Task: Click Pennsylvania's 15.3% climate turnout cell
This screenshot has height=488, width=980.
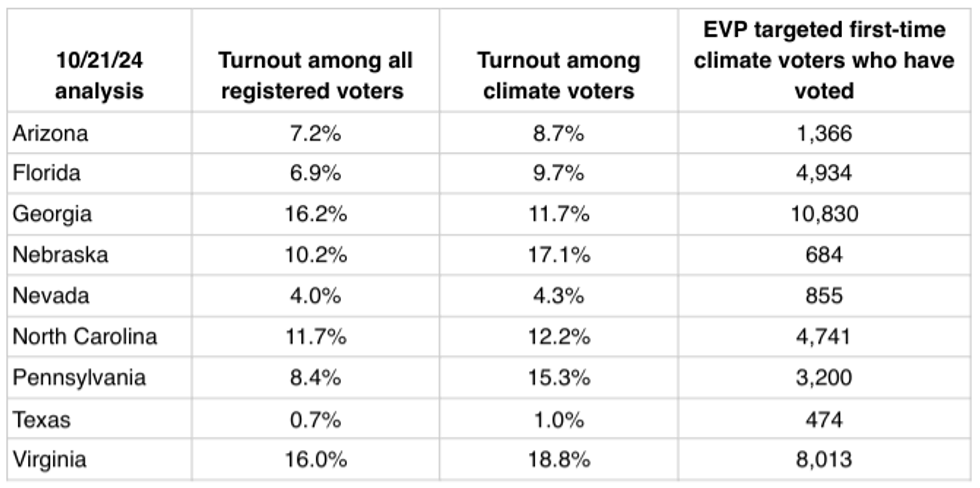Action: coord(557,378)
